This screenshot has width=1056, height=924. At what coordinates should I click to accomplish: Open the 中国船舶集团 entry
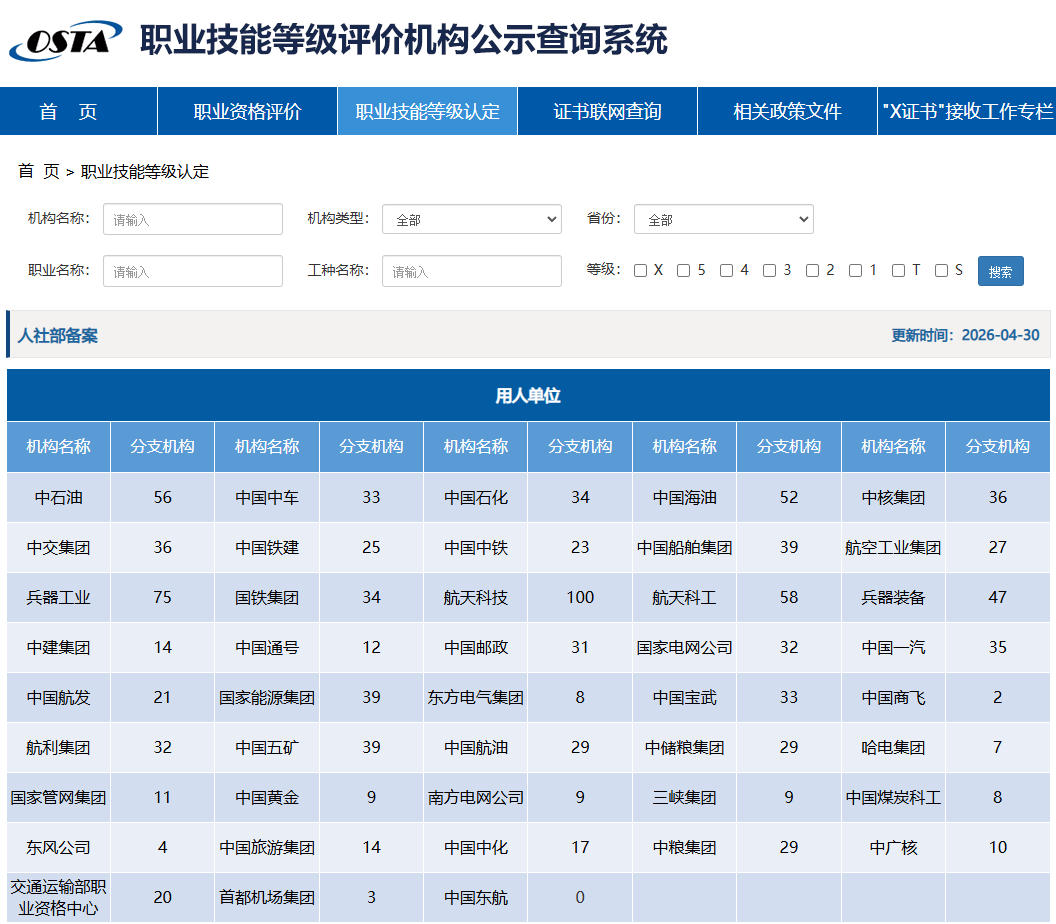(684, 548)
